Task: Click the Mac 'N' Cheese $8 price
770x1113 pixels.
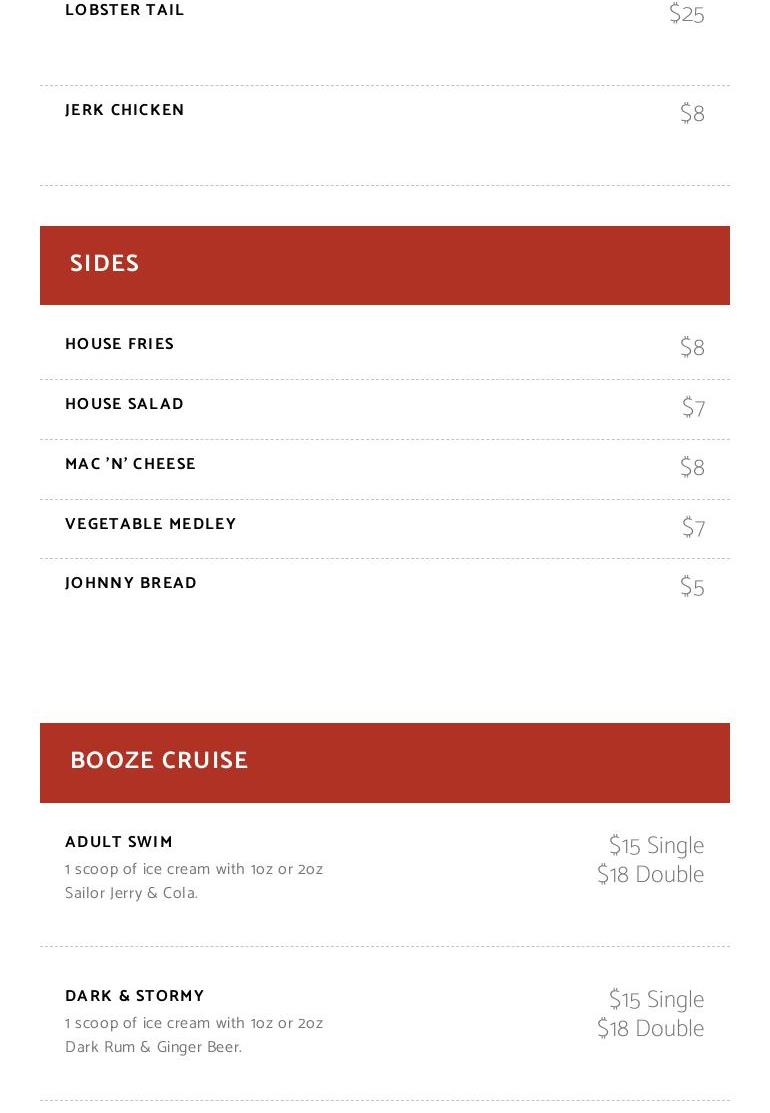Action: coord(692,468)
